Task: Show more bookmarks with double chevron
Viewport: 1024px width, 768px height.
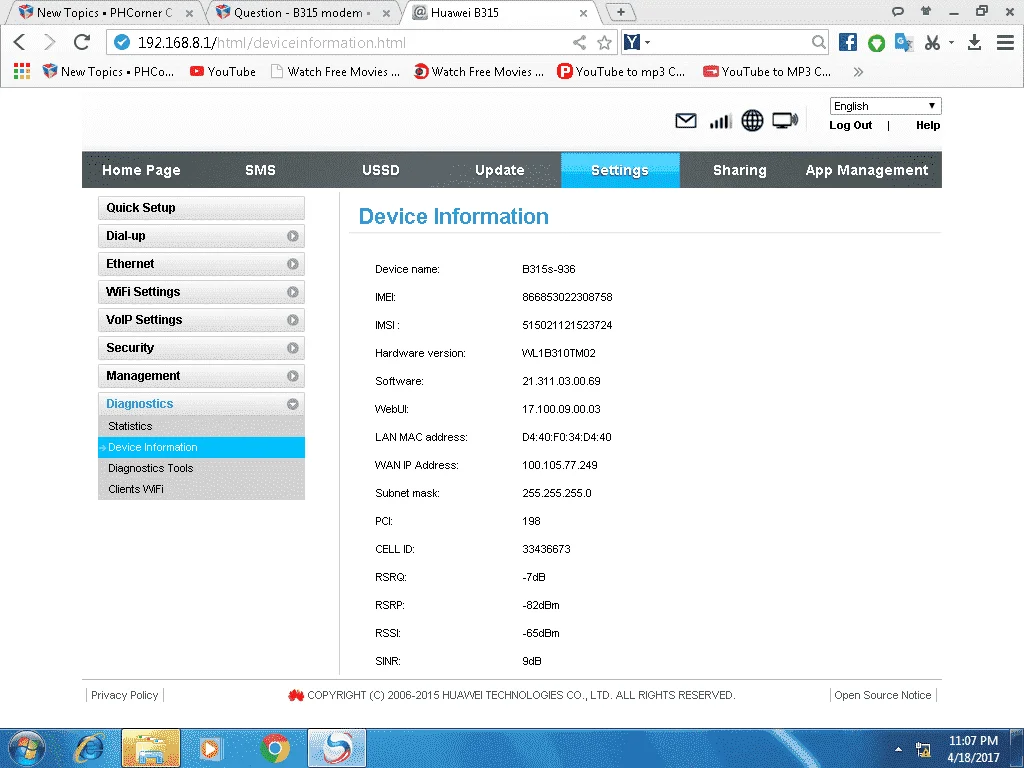Action: [858, 72]
